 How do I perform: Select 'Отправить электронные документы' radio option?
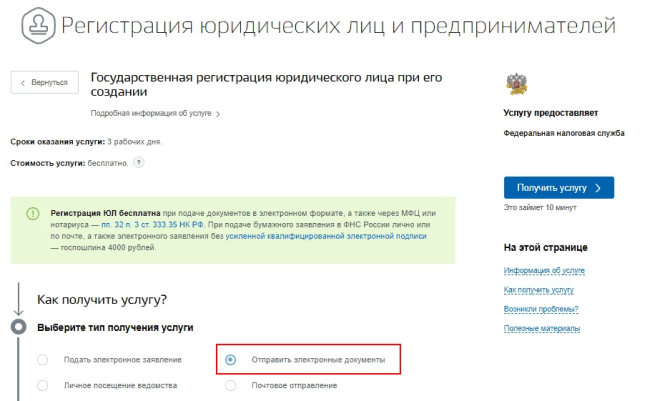[230, 360]
